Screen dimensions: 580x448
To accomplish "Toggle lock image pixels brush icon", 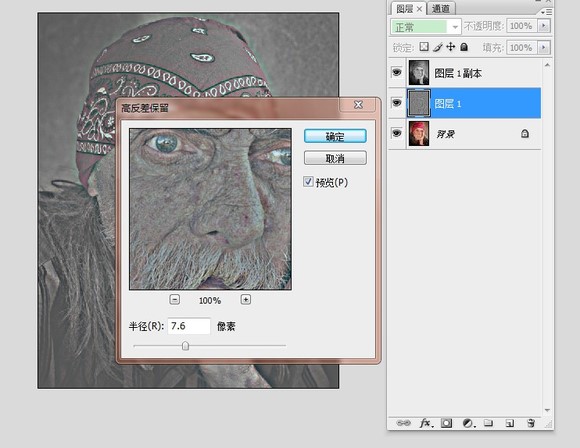I will 438,47.
